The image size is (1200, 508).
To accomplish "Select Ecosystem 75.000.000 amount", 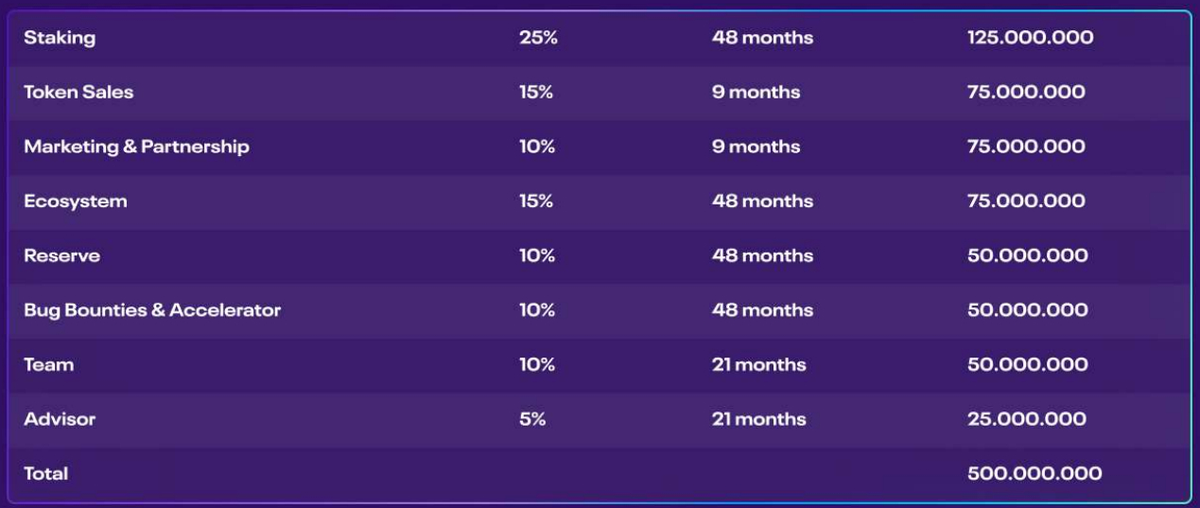I will pos(1026,201).
